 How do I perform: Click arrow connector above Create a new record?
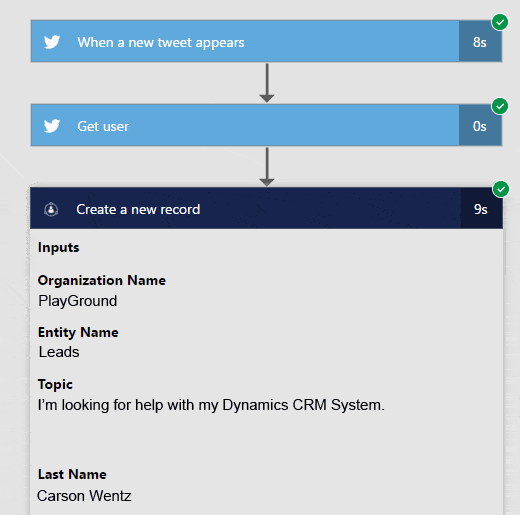click(x=267, y=167)
